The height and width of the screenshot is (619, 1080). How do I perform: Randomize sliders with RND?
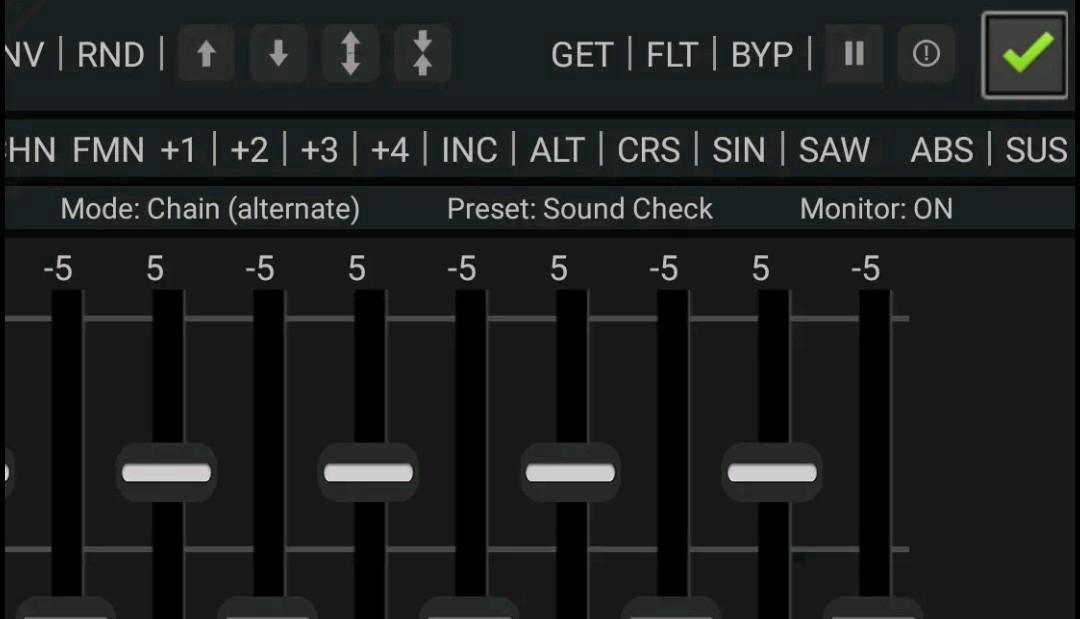tap(112, 55)
